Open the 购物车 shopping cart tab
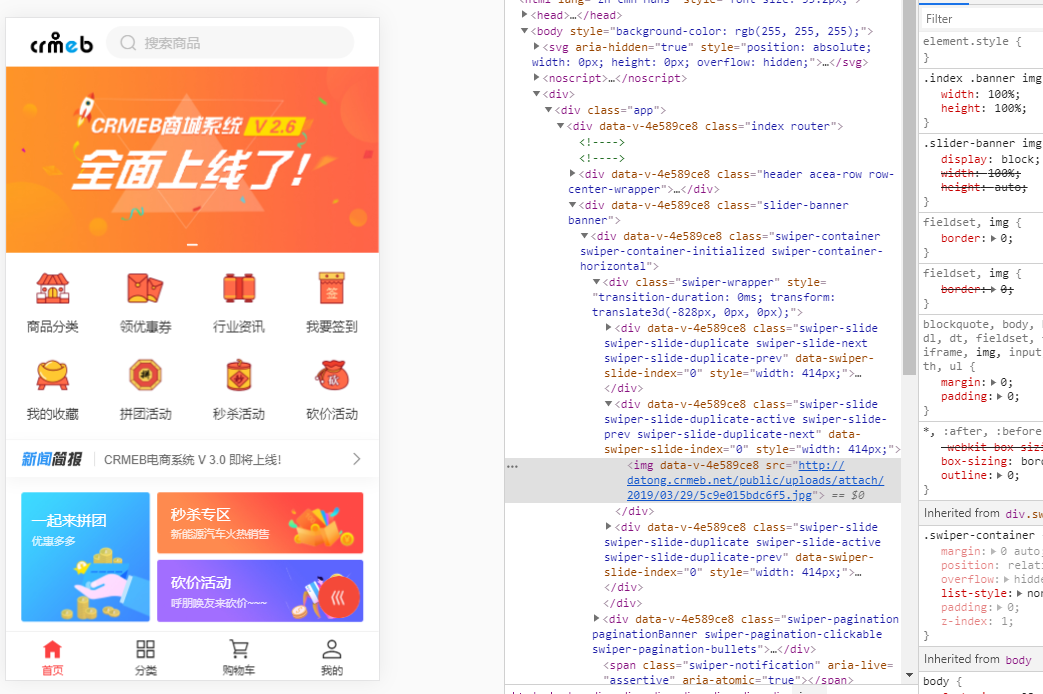The image size is (1043, 694). pyautogui.click(x=239, y=657)
